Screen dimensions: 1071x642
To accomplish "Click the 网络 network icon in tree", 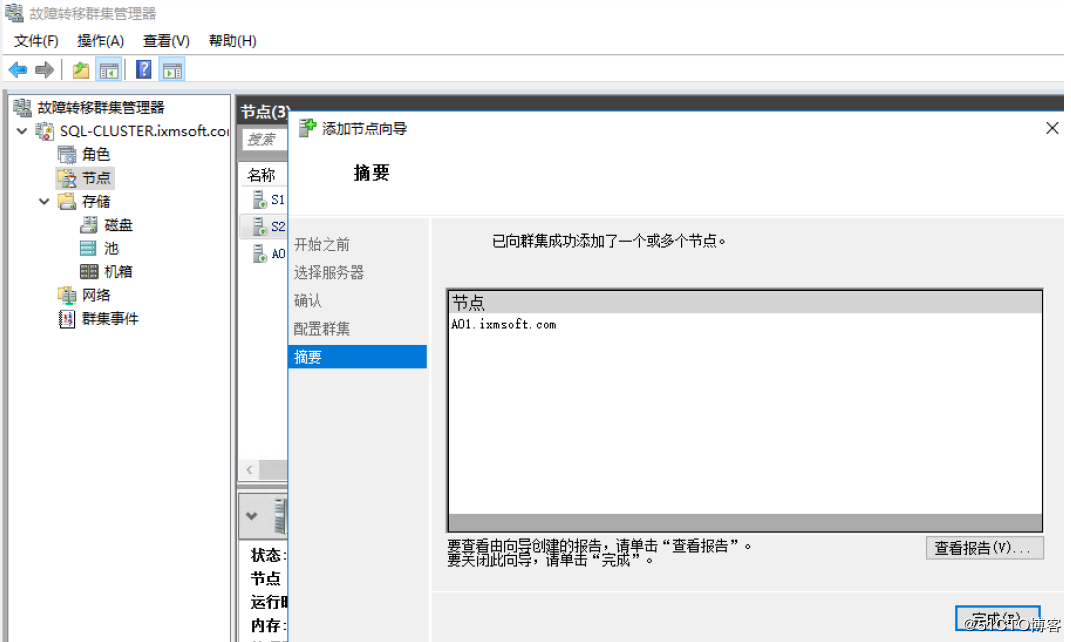I will [x=67, y=295].
